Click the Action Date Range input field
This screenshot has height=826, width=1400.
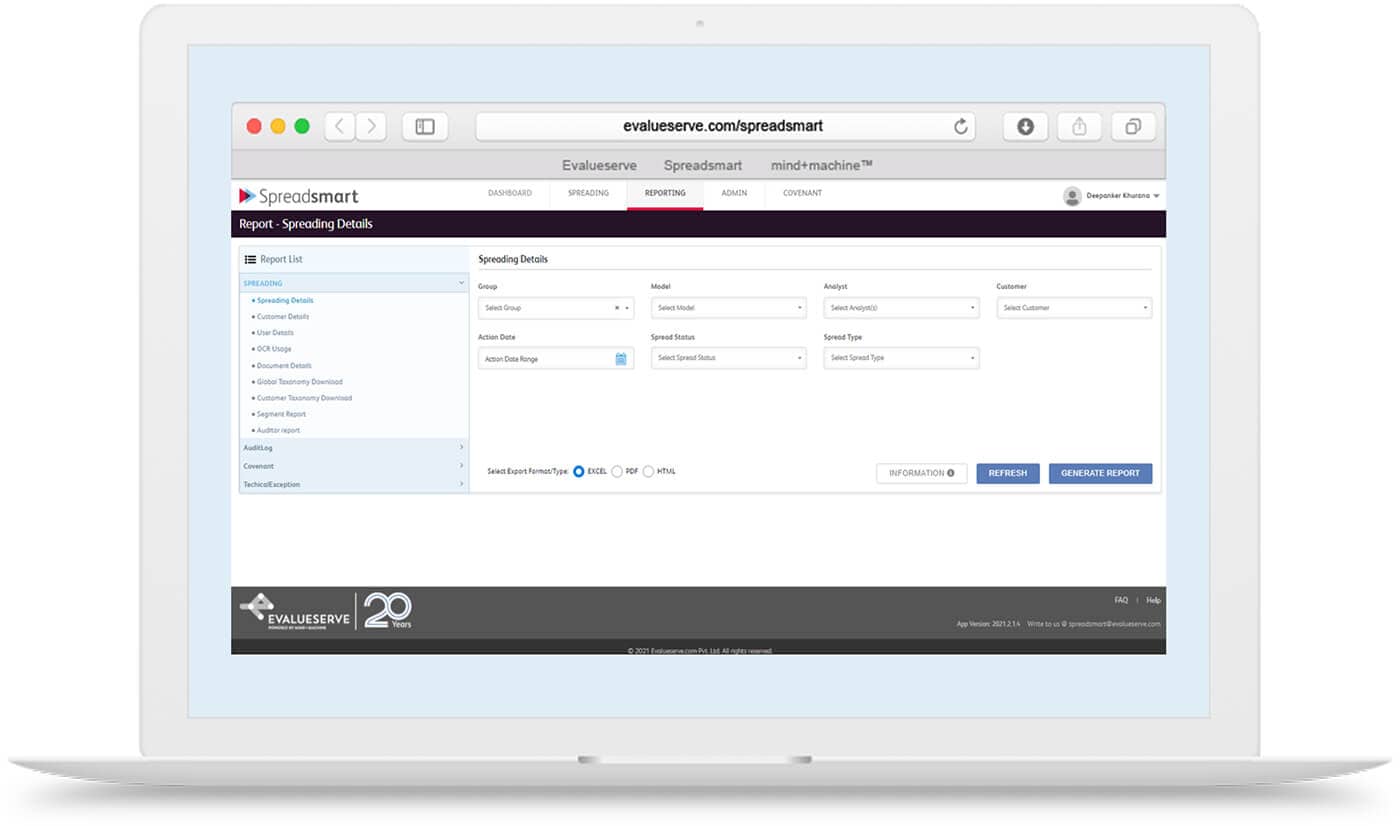click(556, 358)
